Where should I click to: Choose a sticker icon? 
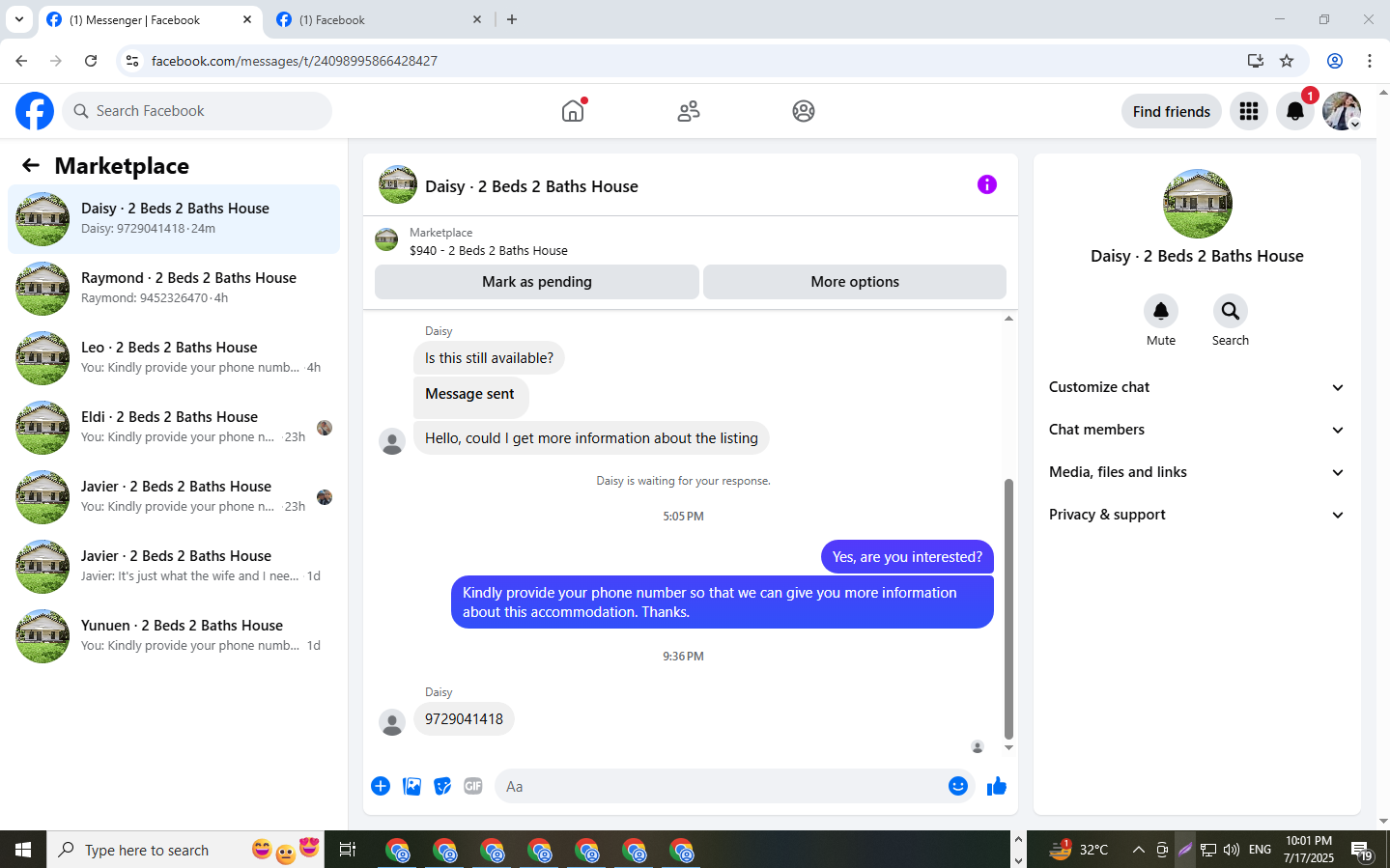[442, 786]
